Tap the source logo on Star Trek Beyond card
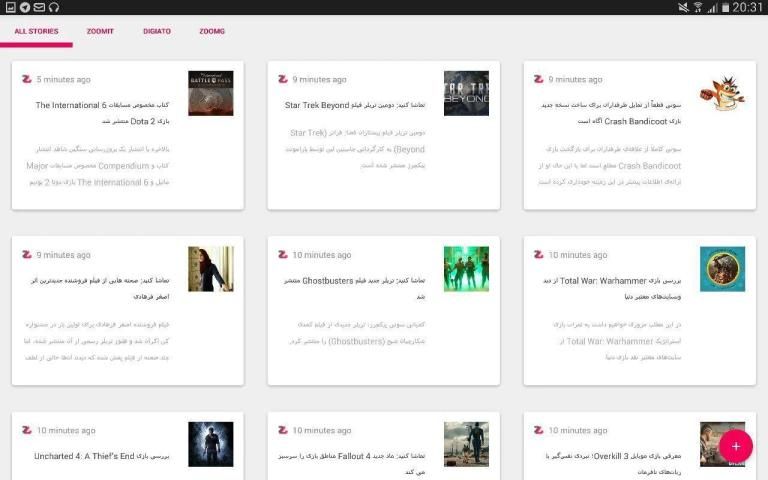This screenshot has height=480, width=768. 283,79
